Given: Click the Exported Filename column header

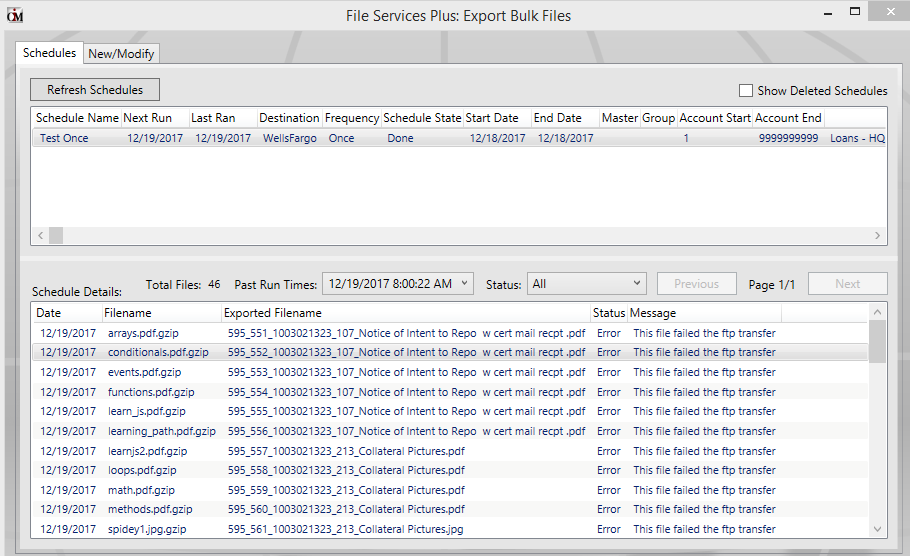Looking at the screenshot, I should (x=406, y=313).
